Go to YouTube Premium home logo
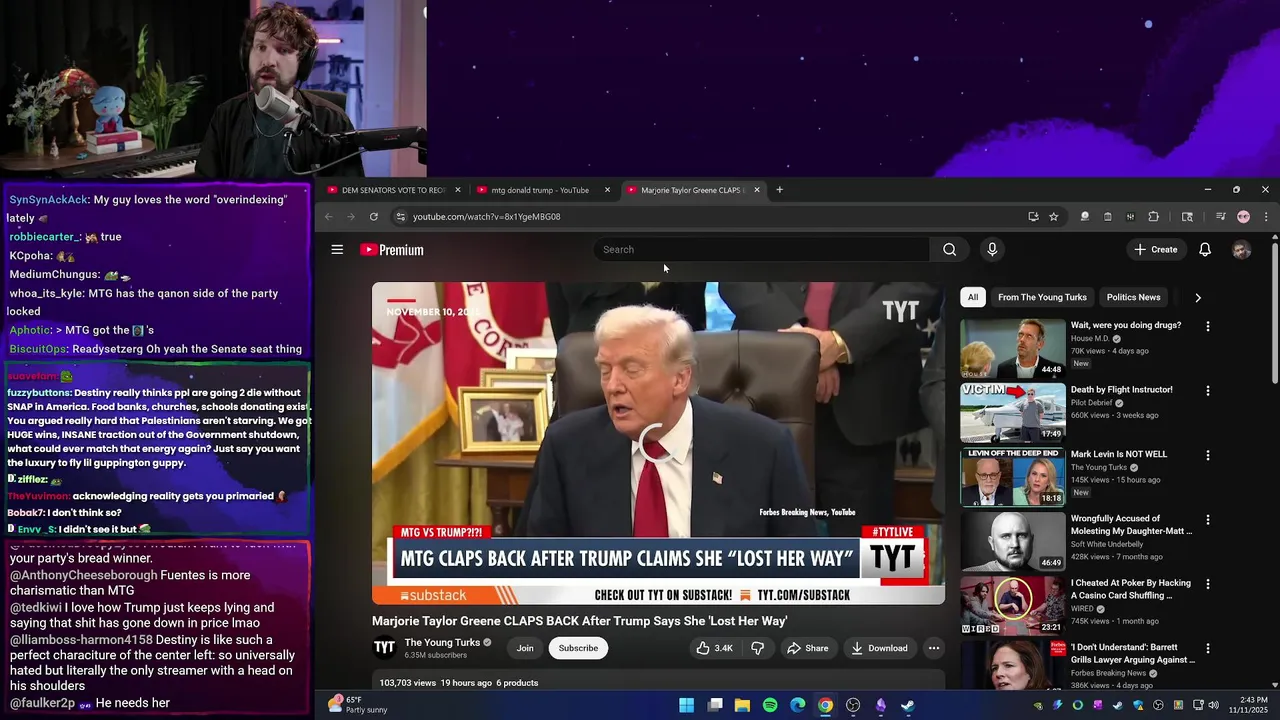The height and width of the screenshot is (720, 1280). click(x=392, y=250)
